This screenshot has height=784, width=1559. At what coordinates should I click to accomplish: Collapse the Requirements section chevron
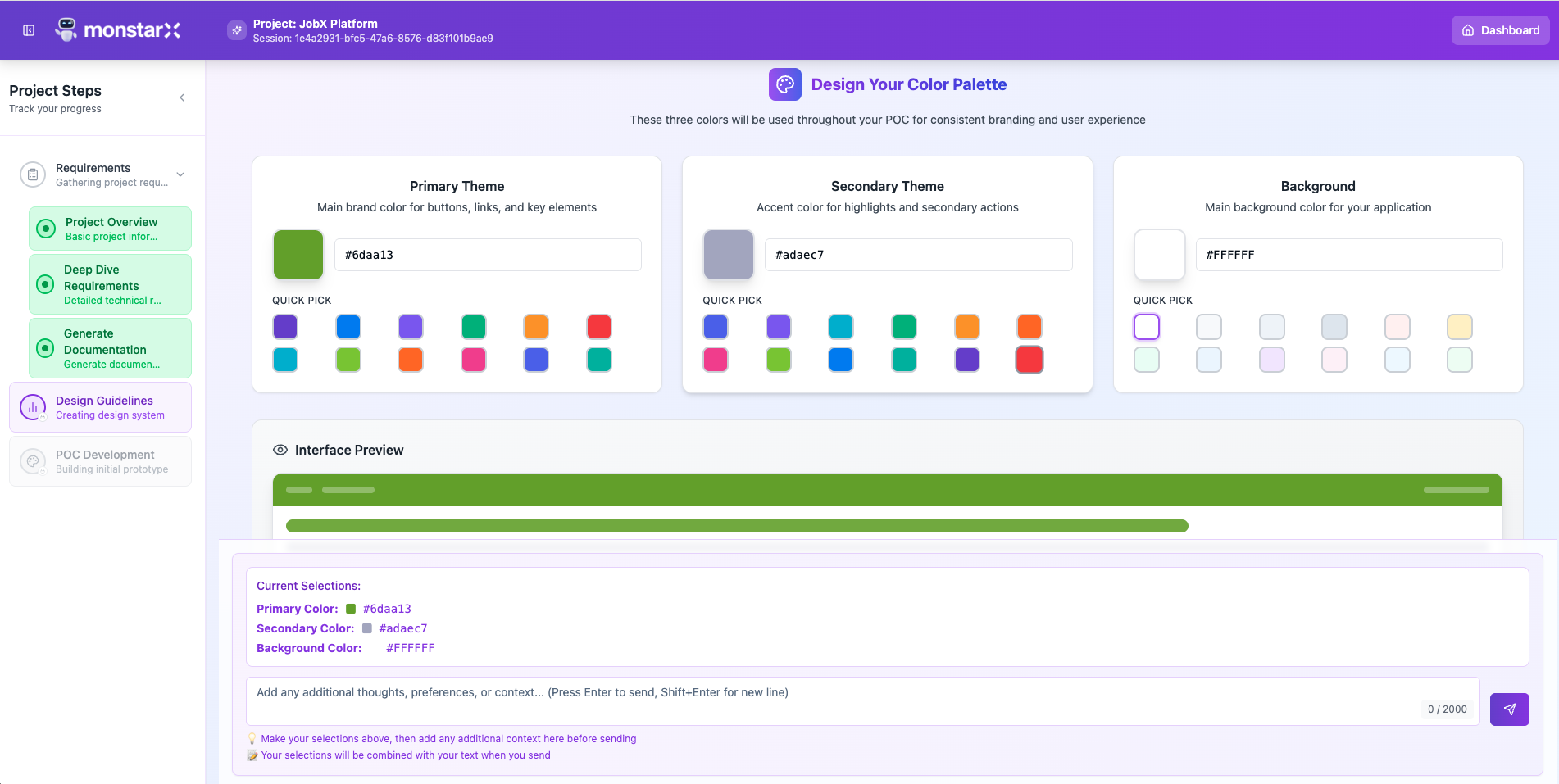[x=180, y=174]
